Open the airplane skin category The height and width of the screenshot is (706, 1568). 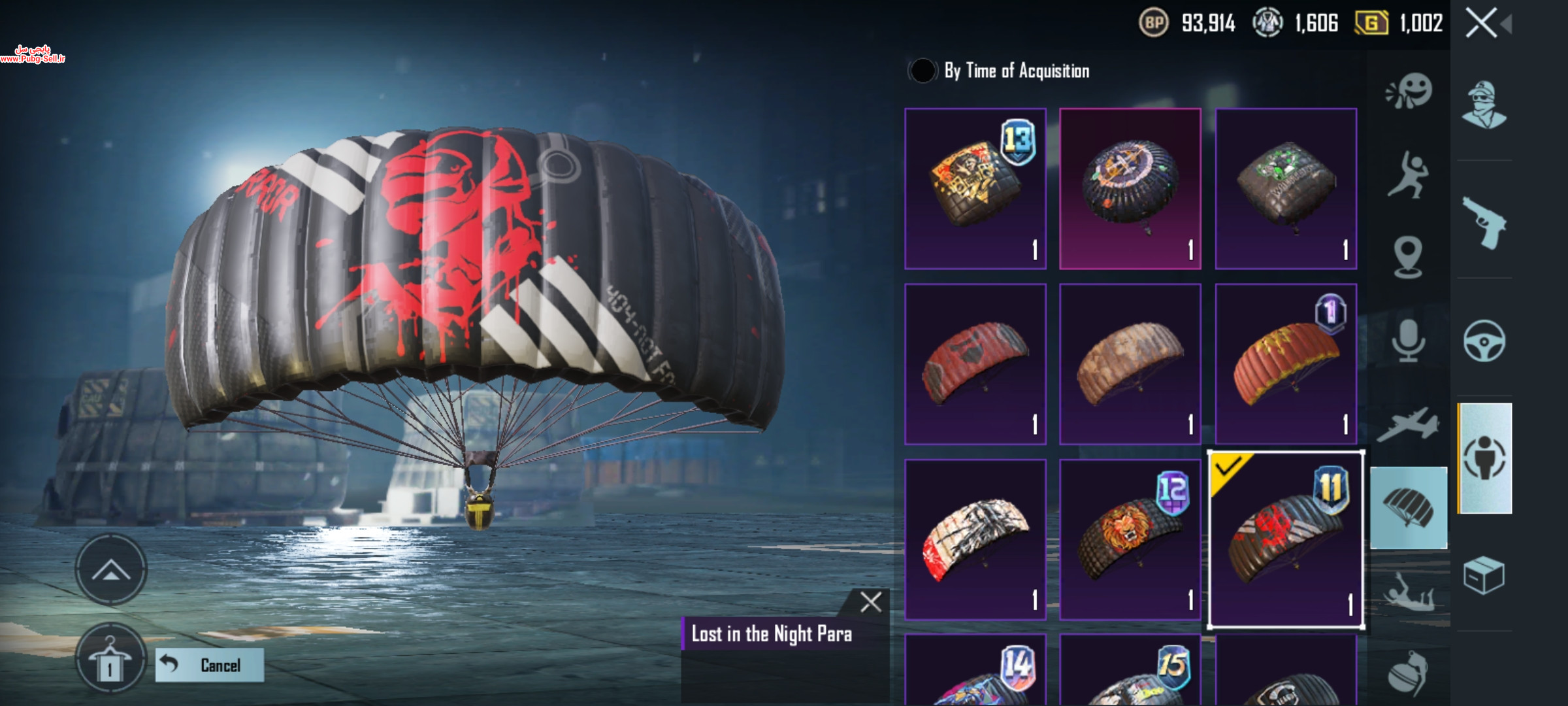click(x=1408, y=424)
